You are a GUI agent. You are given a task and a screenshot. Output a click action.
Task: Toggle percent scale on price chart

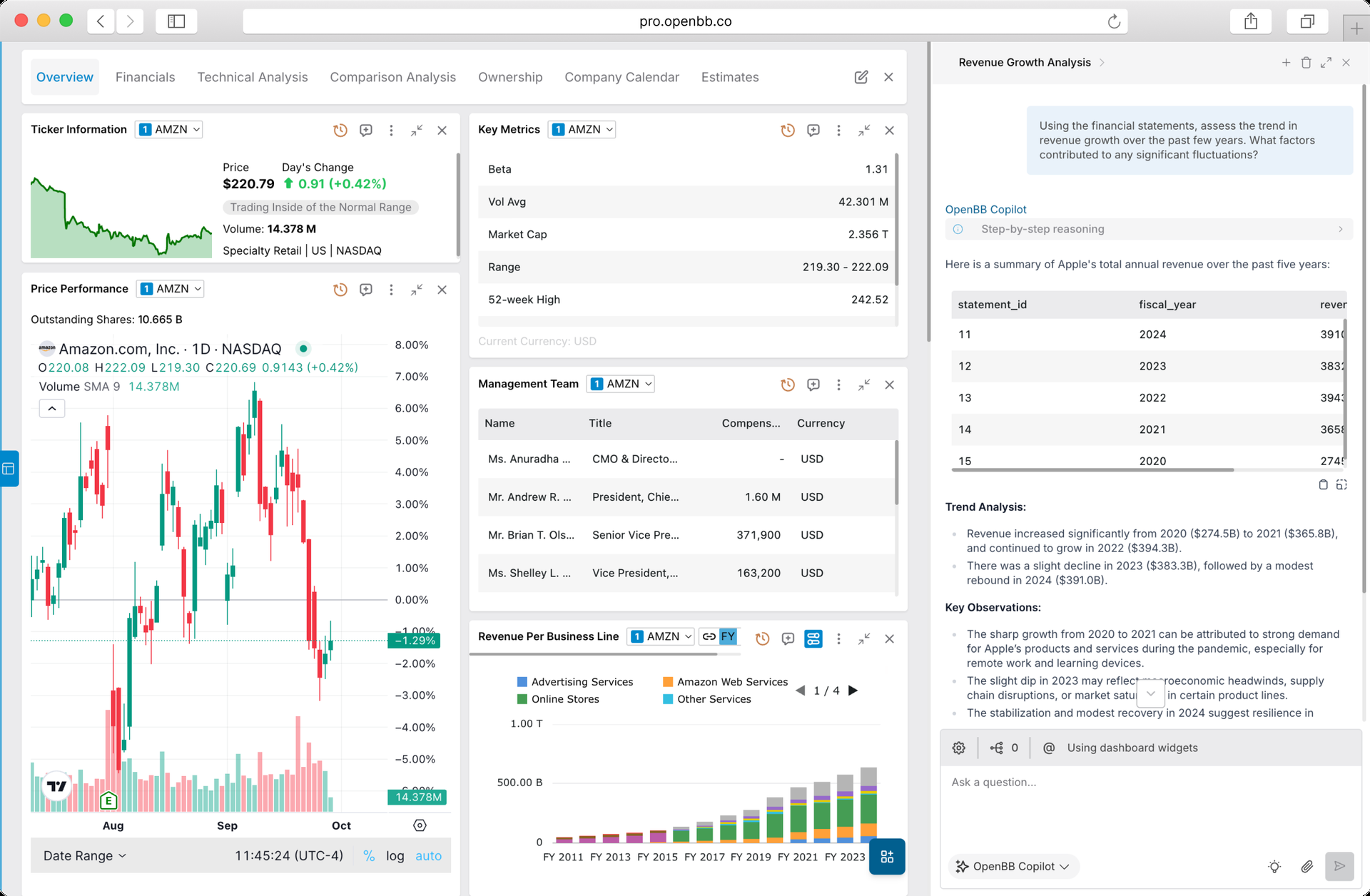369,856
